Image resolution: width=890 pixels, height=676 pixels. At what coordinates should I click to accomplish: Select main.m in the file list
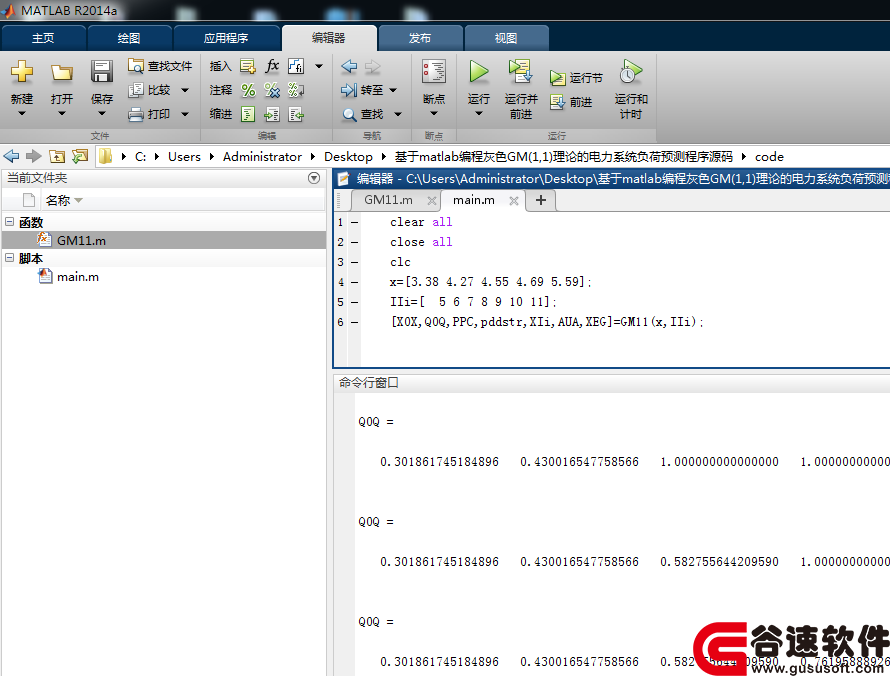[x=164, y=276]
